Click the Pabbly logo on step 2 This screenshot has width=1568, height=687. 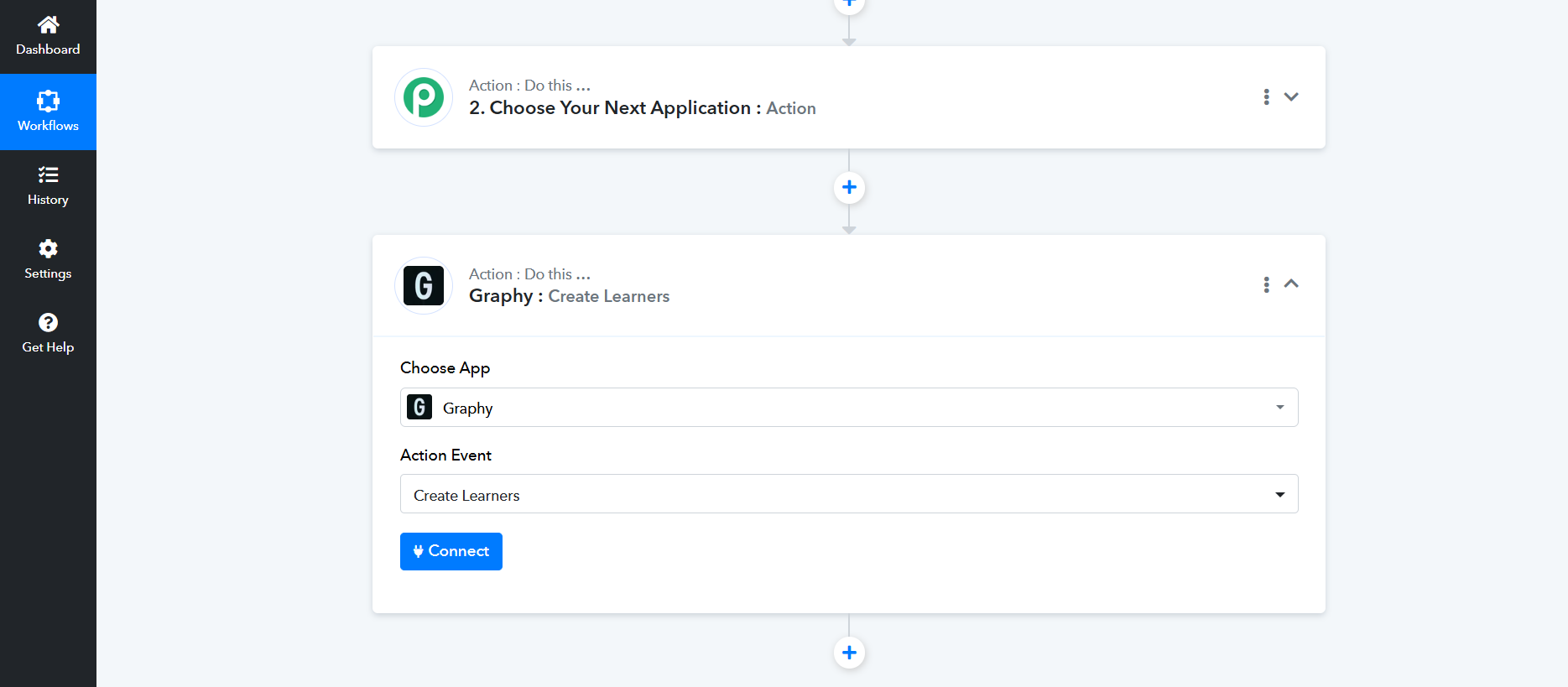click(x=424, y=97)
